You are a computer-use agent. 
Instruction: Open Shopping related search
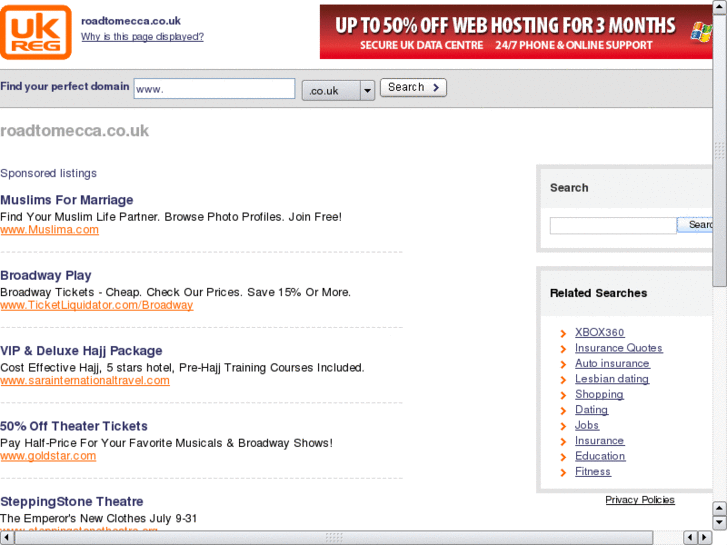[x=599, y=394]
